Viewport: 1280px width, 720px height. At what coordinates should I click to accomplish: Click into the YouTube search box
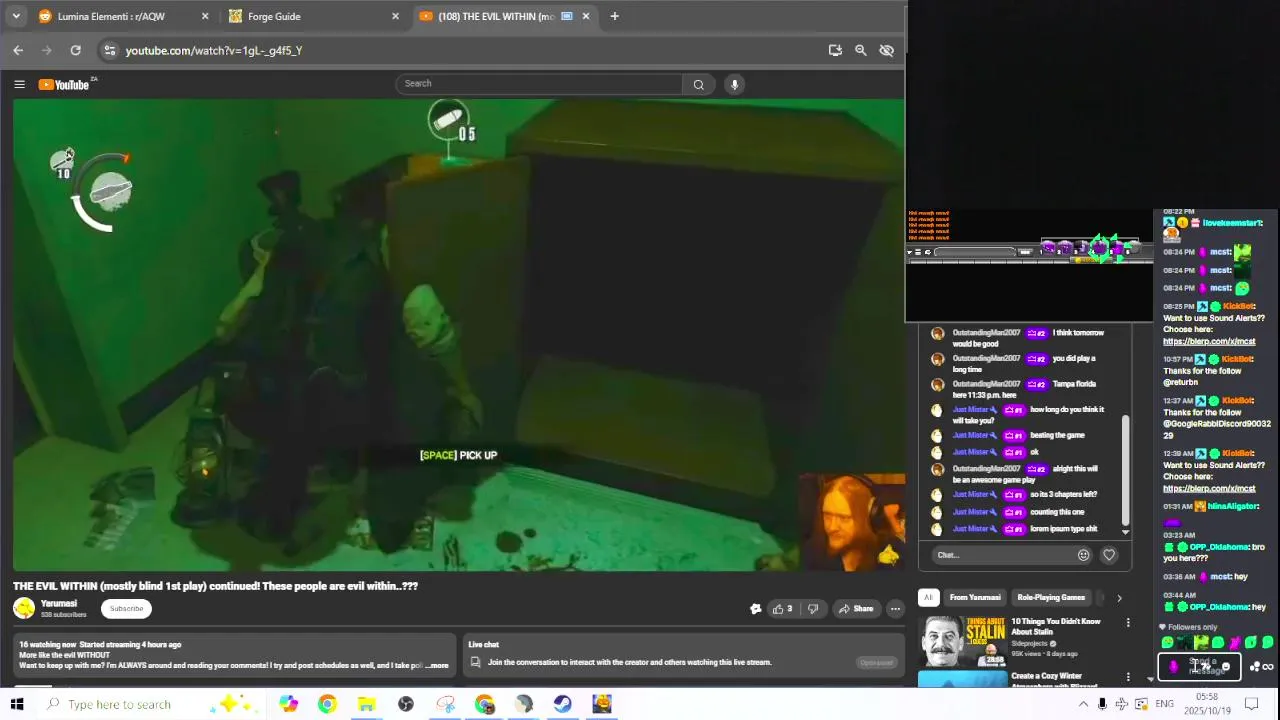point(538,84)
